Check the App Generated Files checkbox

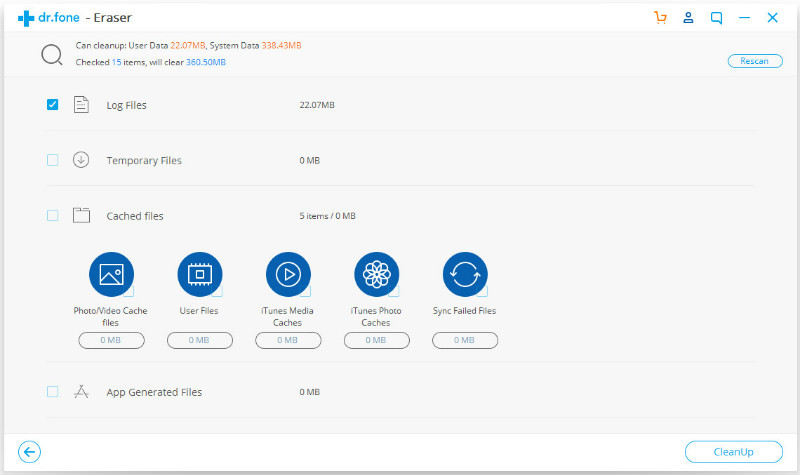[x=53, y=391]
